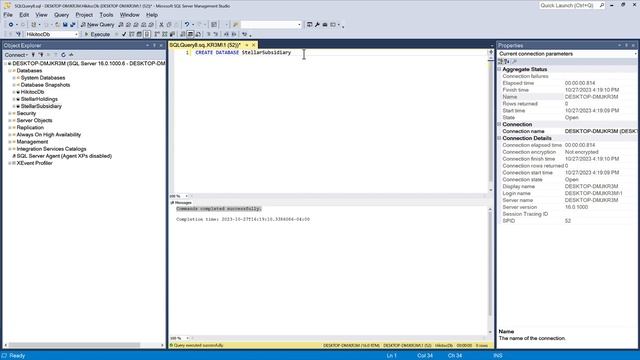Open the Edit menu
Image resolution: width=640 pixels, height=360 pixels.
coord(24,15)
